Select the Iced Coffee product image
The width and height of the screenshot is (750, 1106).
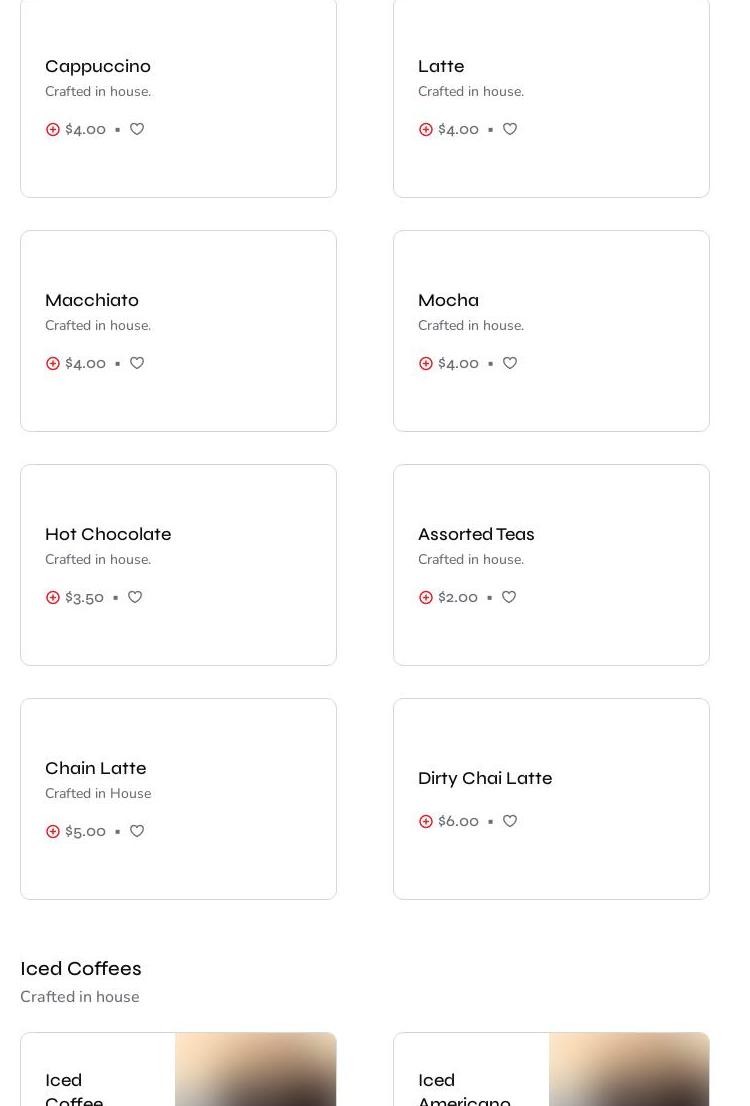255,1070
